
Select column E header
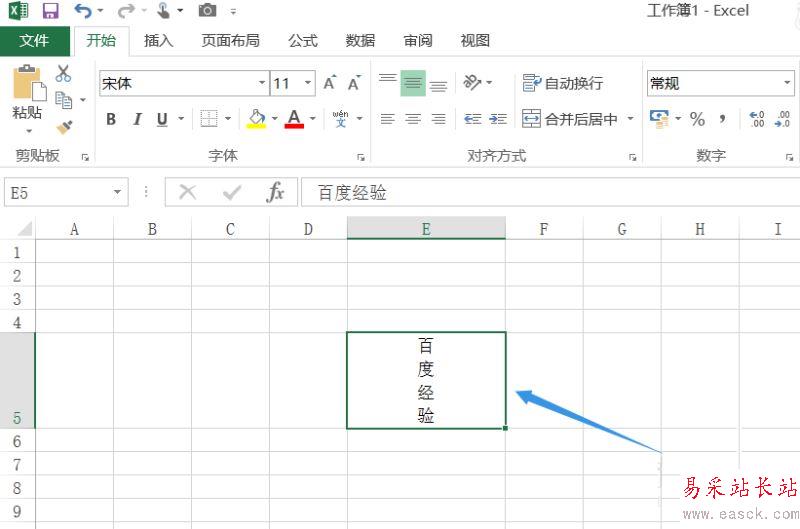(426, 229)
